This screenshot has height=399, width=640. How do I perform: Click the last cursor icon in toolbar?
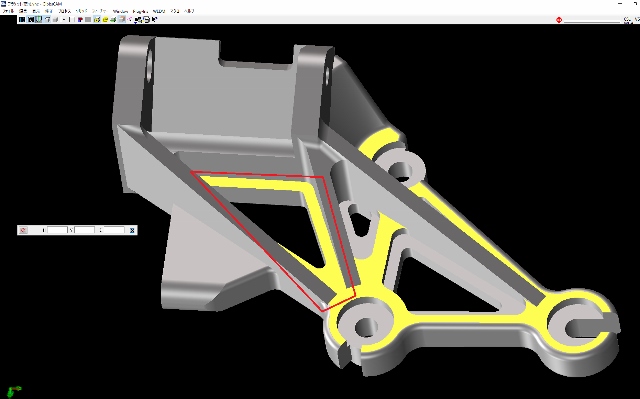point(155,19)
